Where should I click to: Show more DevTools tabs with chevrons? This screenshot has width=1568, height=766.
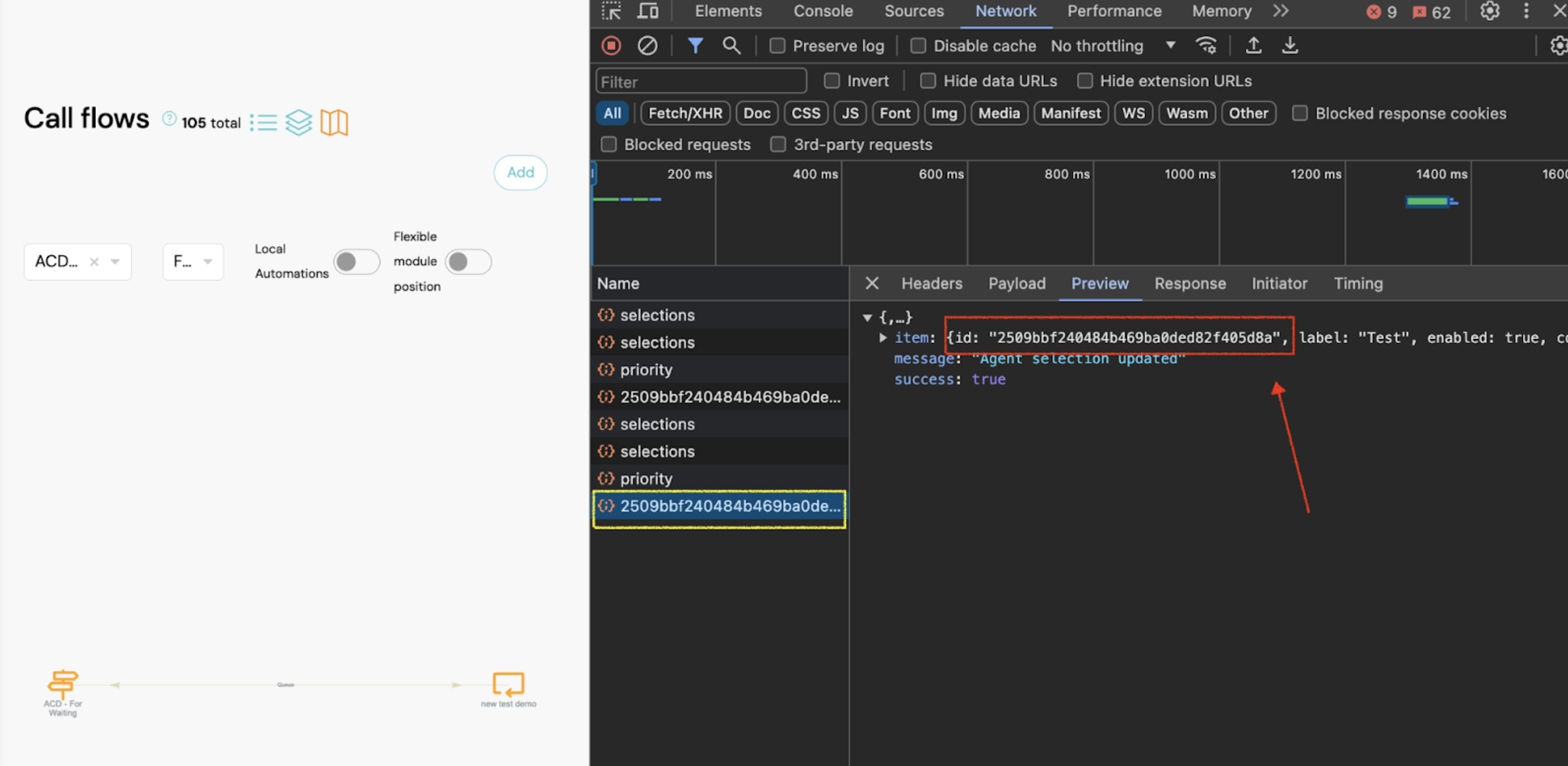click(1281, 11)
